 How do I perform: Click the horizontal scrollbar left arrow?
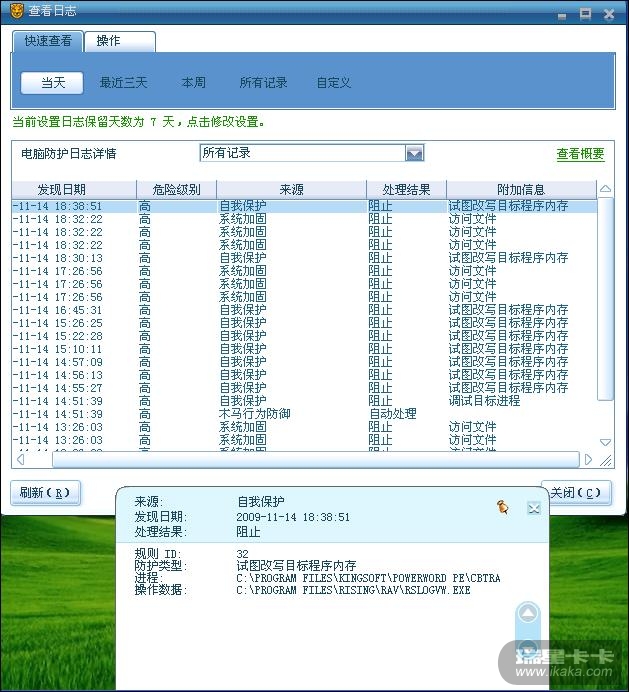20,459
